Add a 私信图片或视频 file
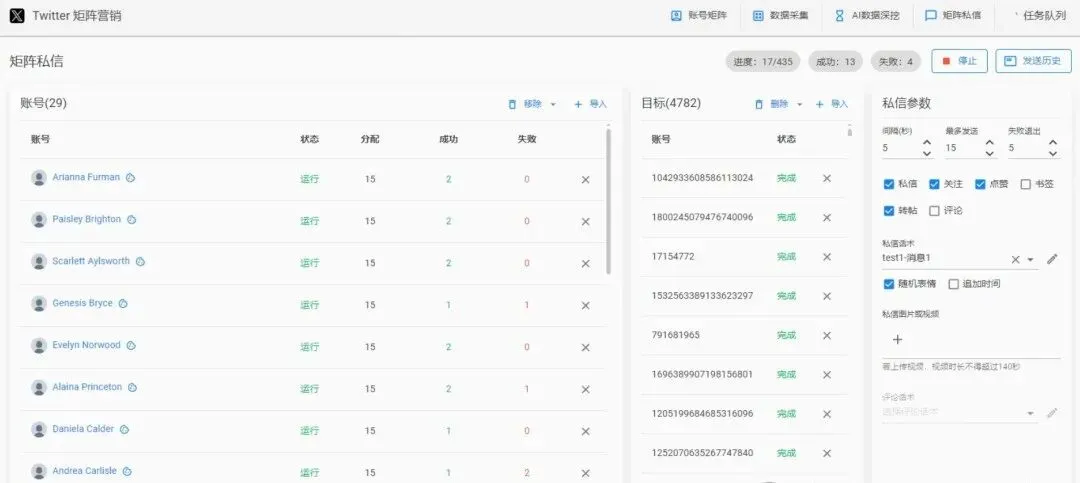The height and width of the screenshot is (483, 1080). click(x=897, y=340)
